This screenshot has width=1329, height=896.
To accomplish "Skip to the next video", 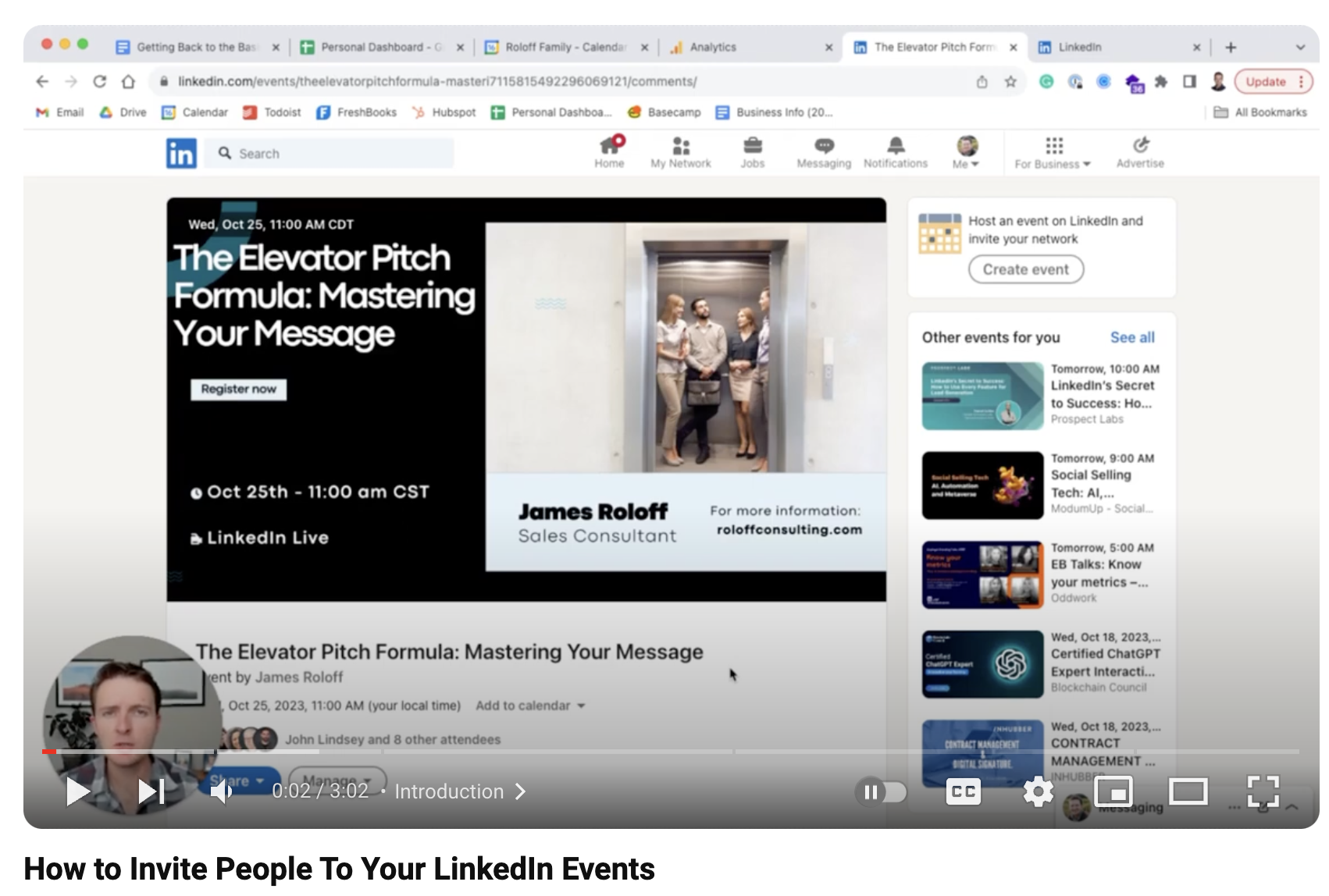I will click(151, 791).
